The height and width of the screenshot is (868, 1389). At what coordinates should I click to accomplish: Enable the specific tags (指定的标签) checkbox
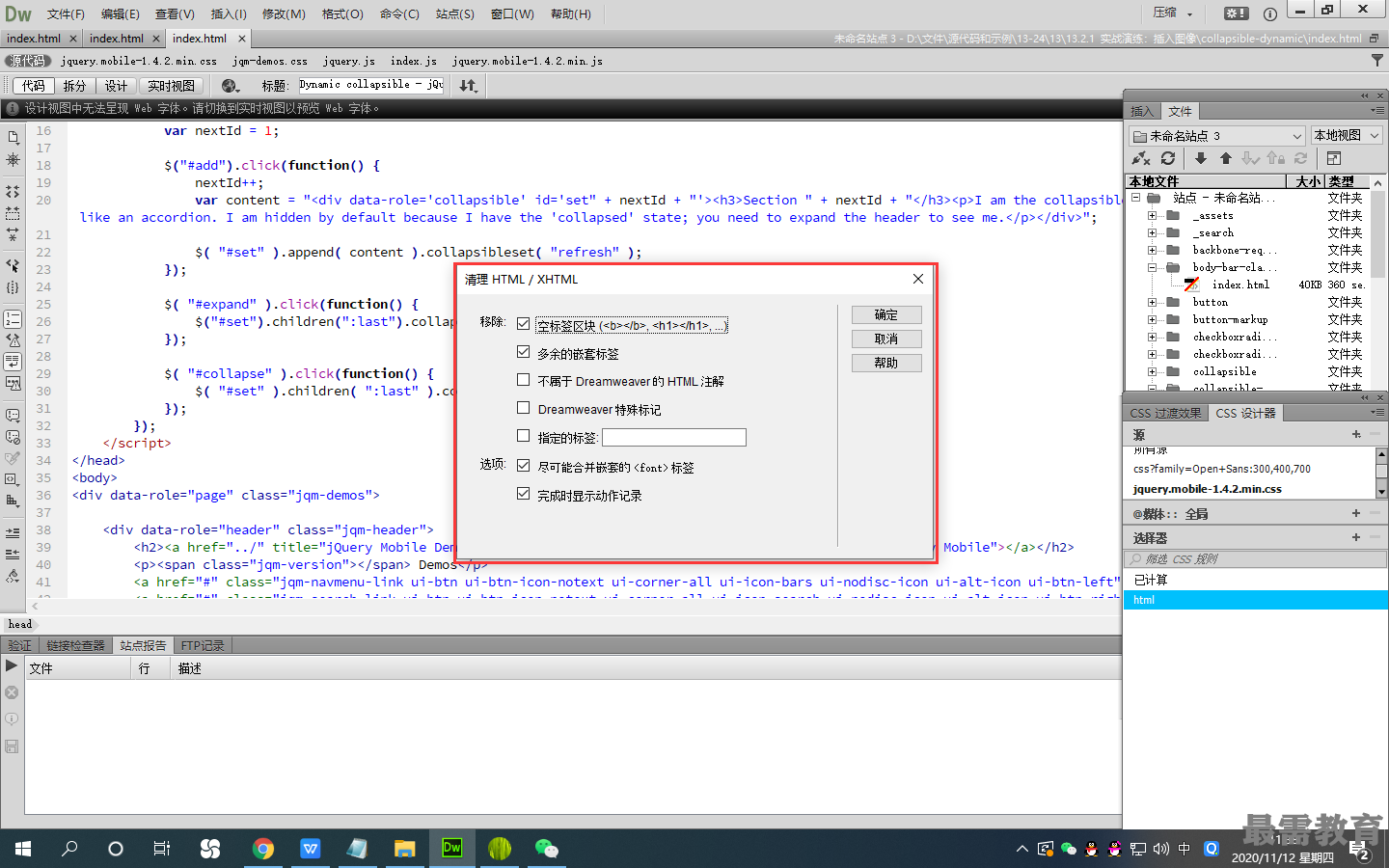(523, 436)
